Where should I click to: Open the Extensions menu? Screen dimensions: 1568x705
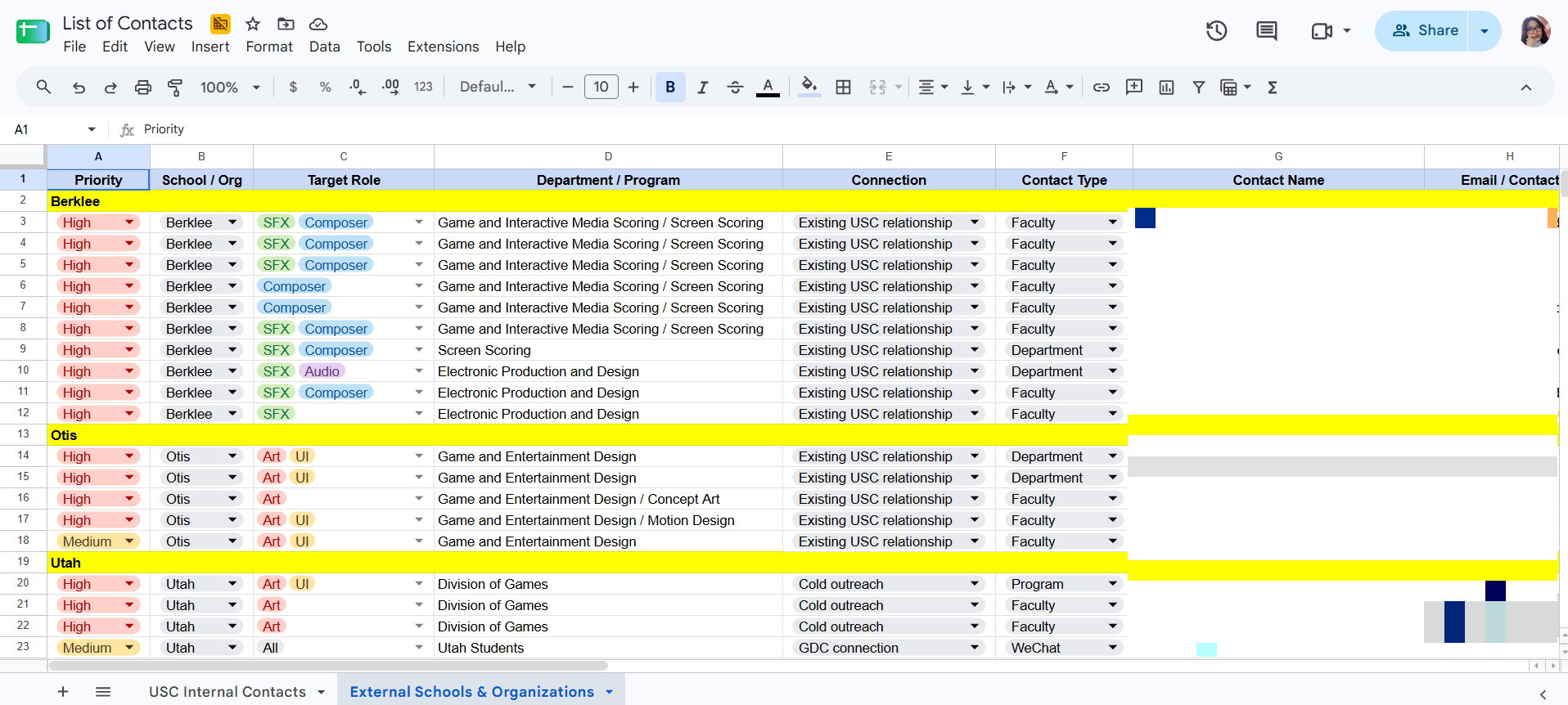[444, 47]
